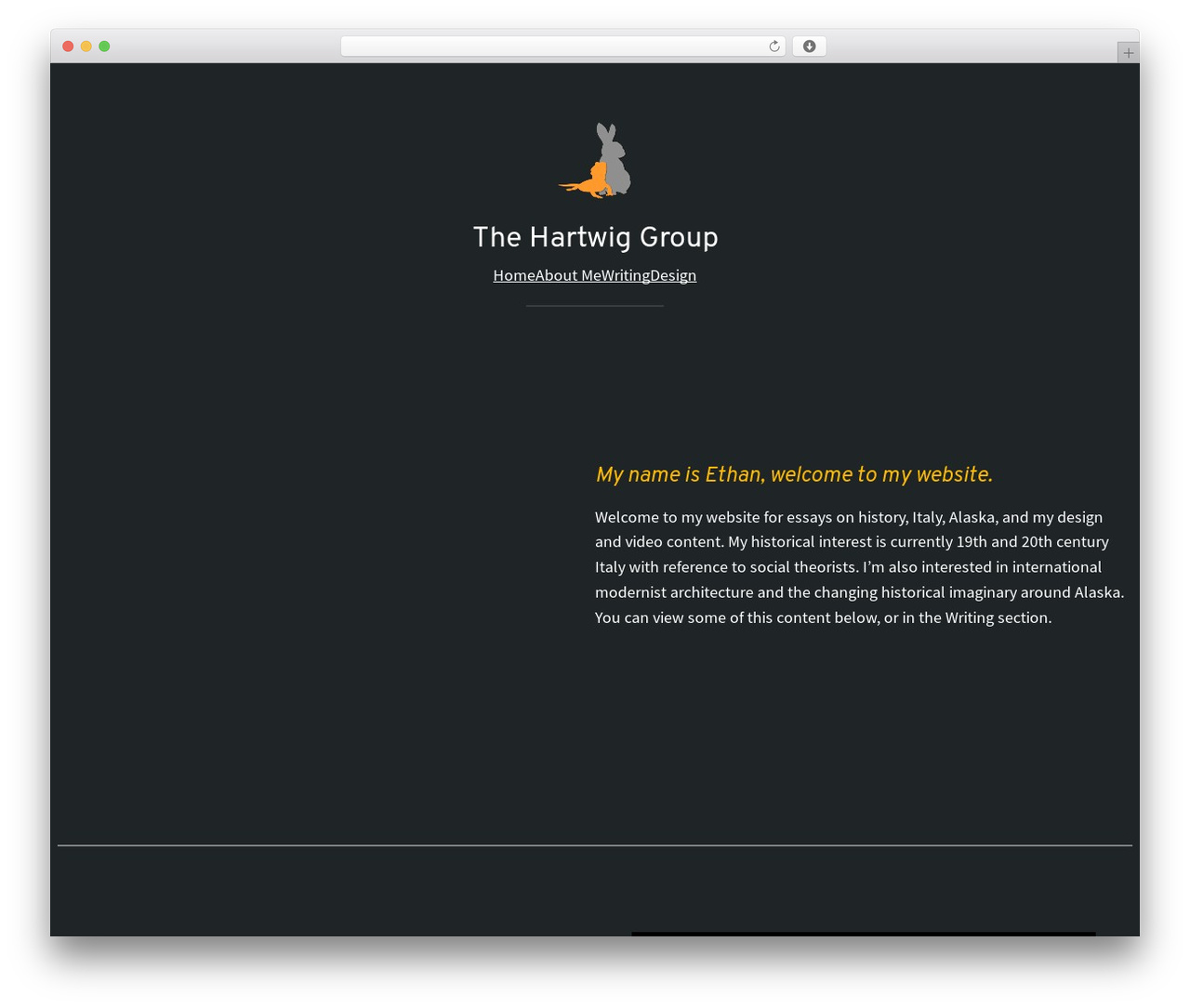Screen dimensions: 1190x1008
Task: Reload the page with the refresh icon
Action: (x=773, y=46)
